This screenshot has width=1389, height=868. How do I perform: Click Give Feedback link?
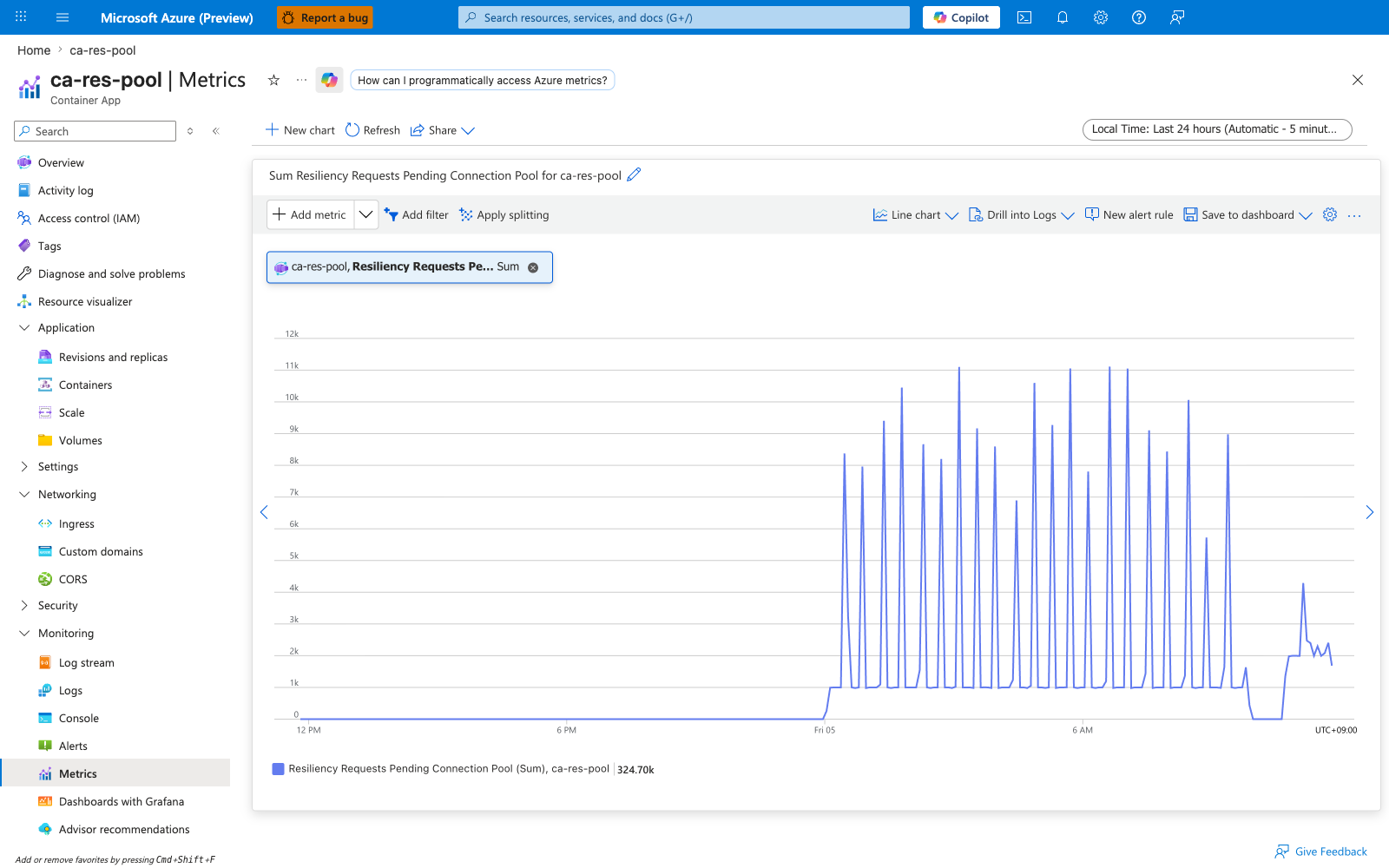(x=1321, y=852)
